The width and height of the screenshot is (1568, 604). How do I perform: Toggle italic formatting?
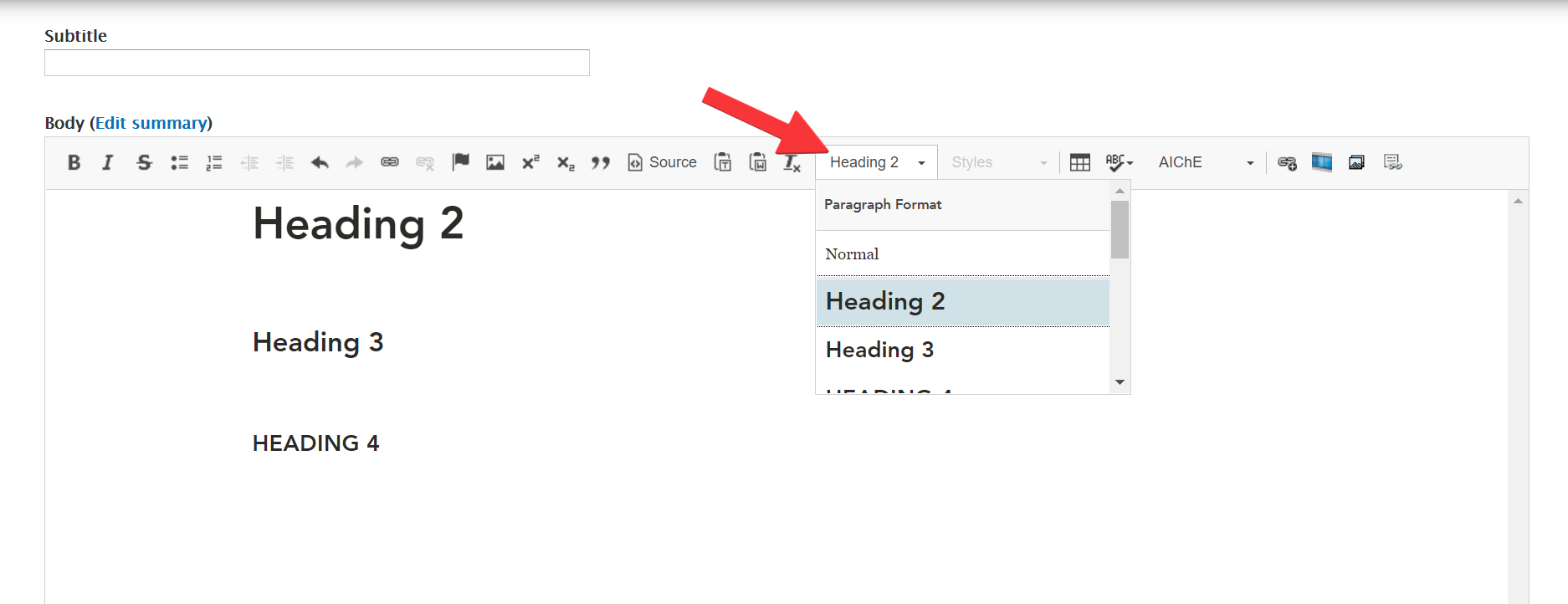[108, 162]
